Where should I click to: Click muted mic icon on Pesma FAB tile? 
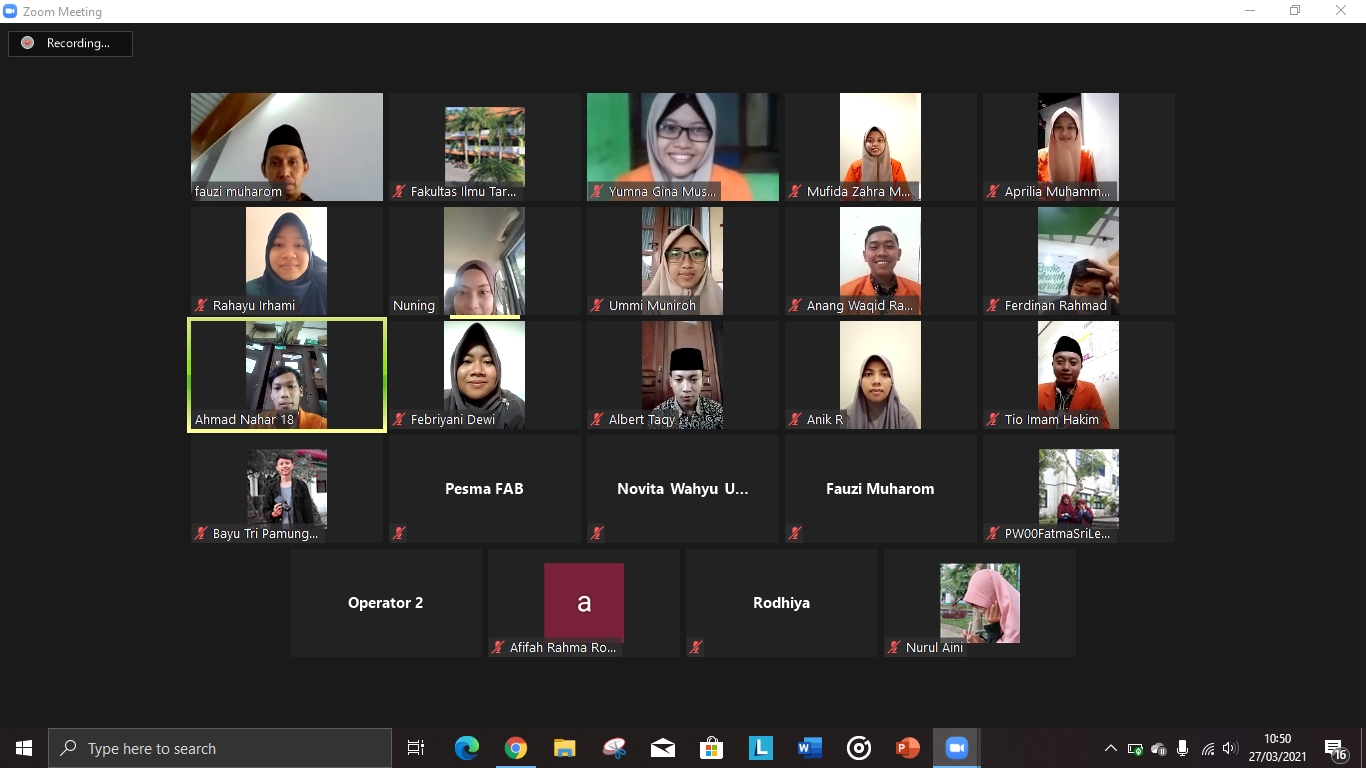(x=399, y=533)
